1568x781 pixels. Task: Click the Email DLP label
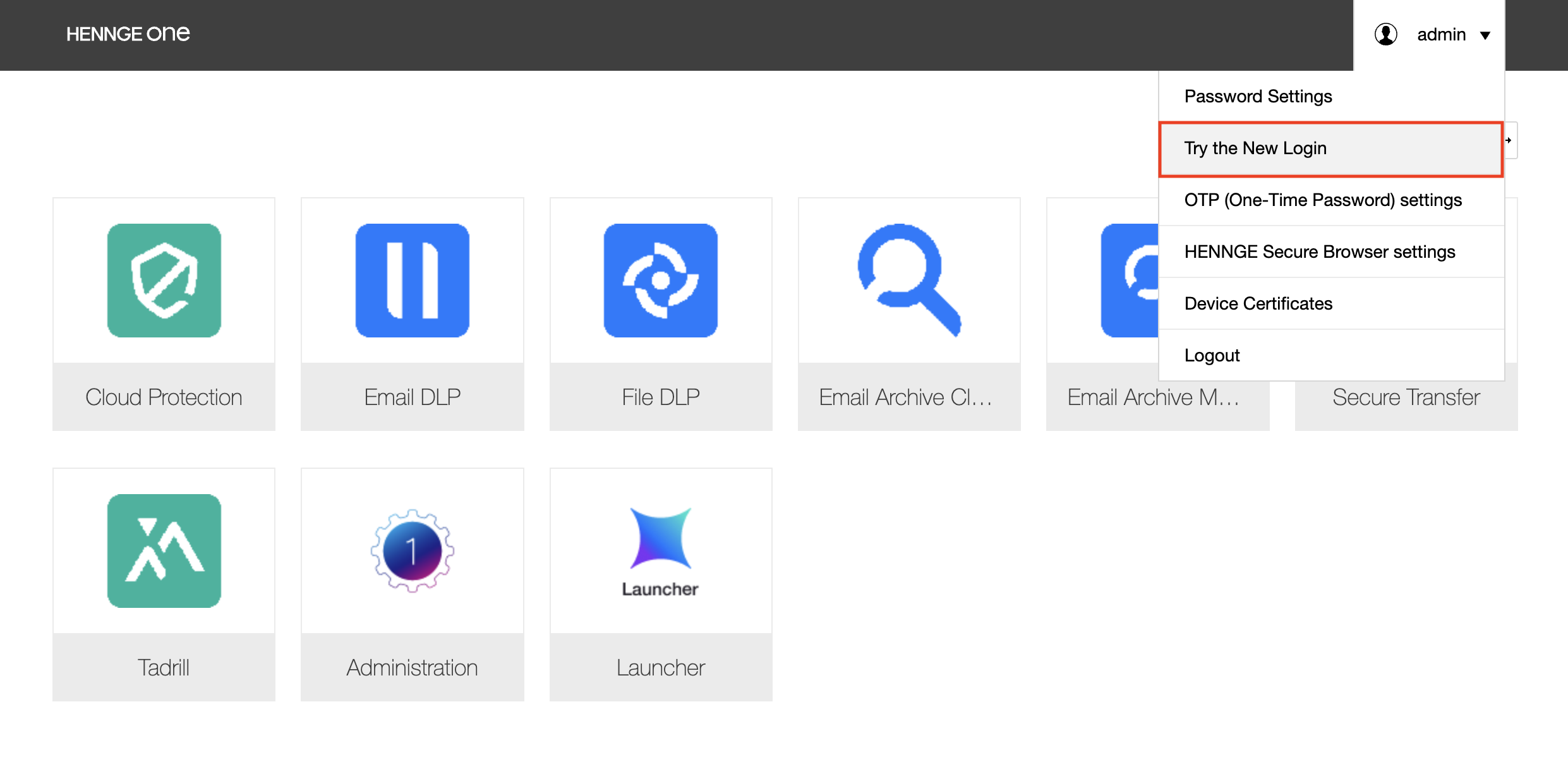[412, 397]
